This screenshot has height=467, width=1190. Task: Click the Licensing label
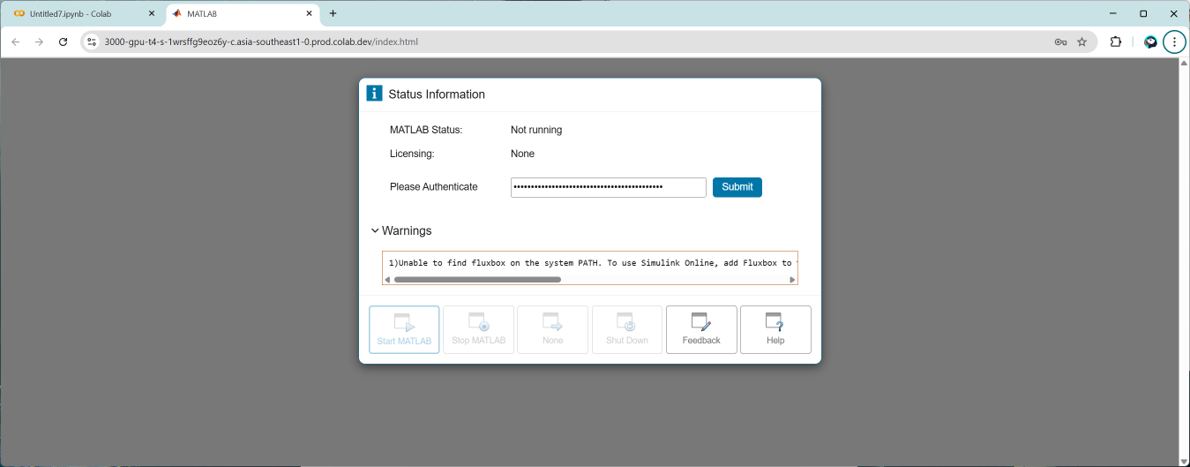(412, 153)
